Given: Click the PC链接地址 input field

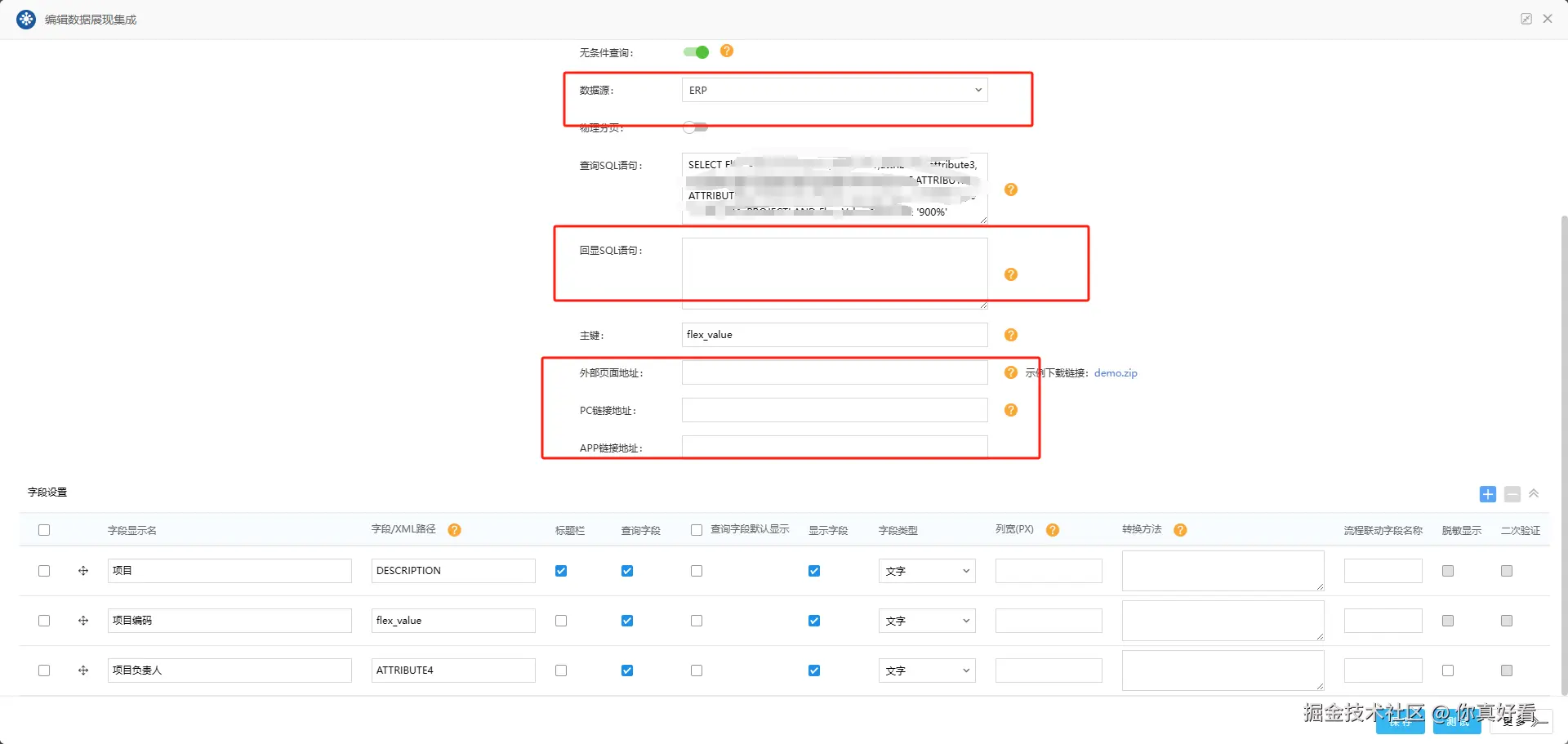Looking at the screenshot, I should coord(835,410).
